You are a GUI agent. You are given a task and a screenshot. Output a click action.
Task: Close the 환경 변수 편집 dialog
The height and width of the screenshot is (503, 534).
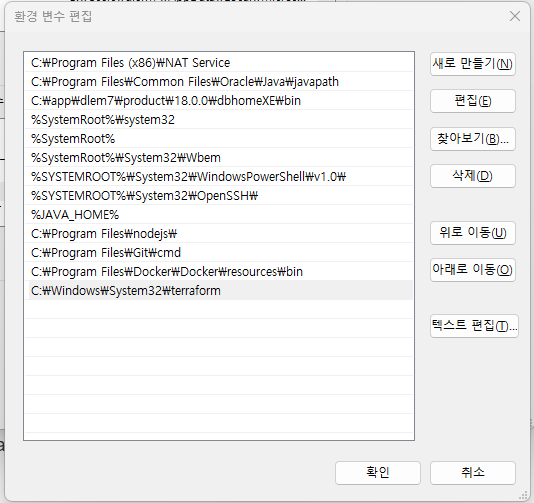(515, 16)
